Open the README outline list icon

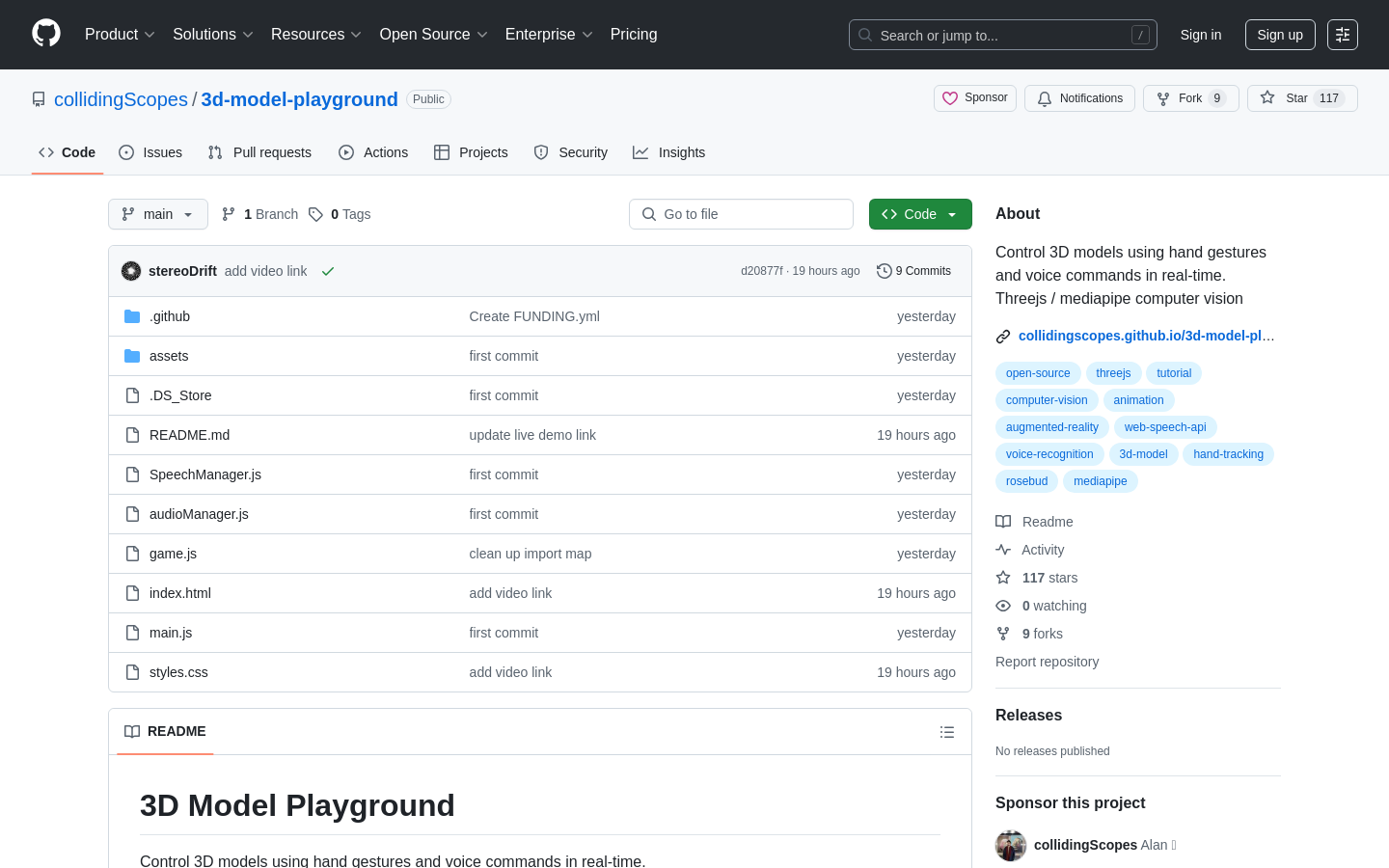tap(947, 732)
